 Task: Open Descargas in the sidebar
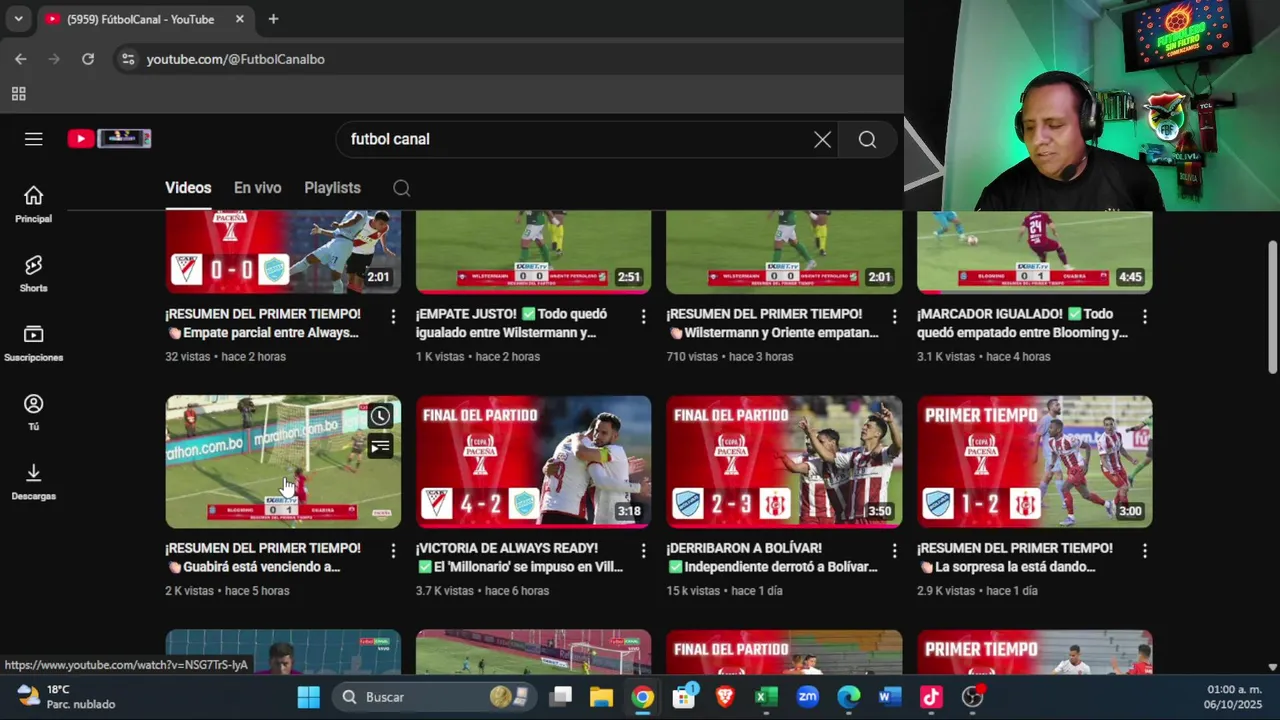(x=34, y=481)
